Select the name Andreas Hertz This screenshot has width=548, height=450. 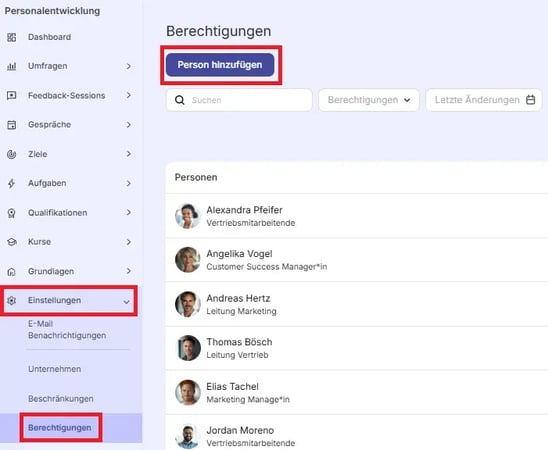(x=238, y=298)
